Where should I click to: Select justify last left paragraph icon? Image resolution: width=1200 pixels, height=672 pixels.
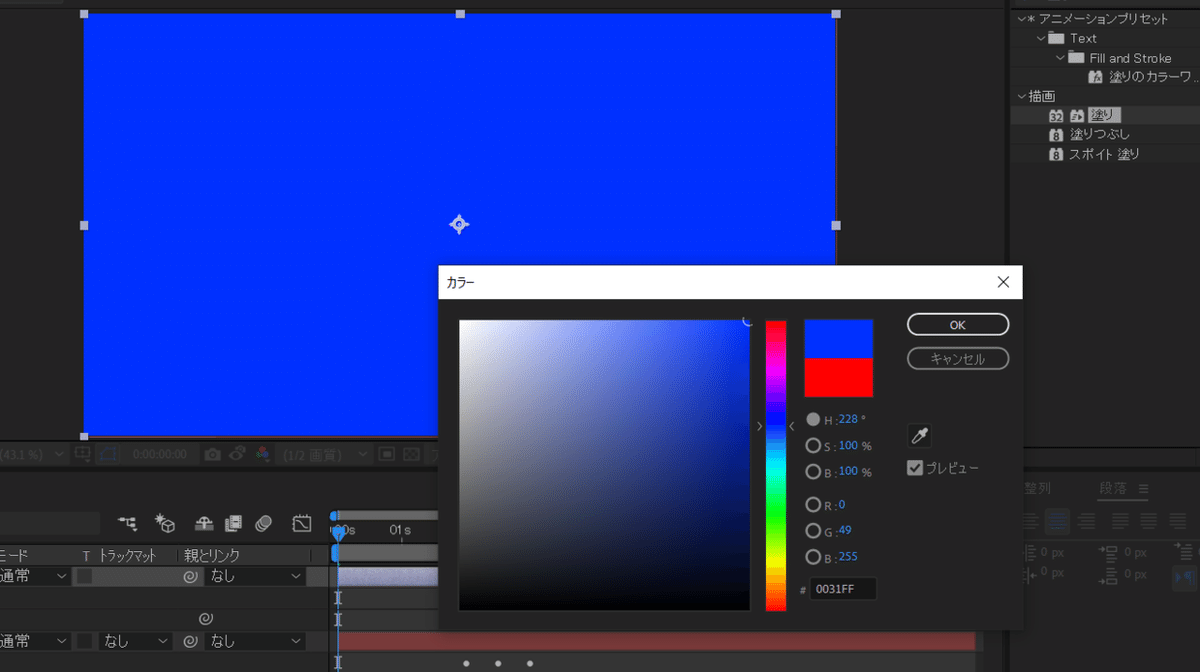pos(1121,521)
